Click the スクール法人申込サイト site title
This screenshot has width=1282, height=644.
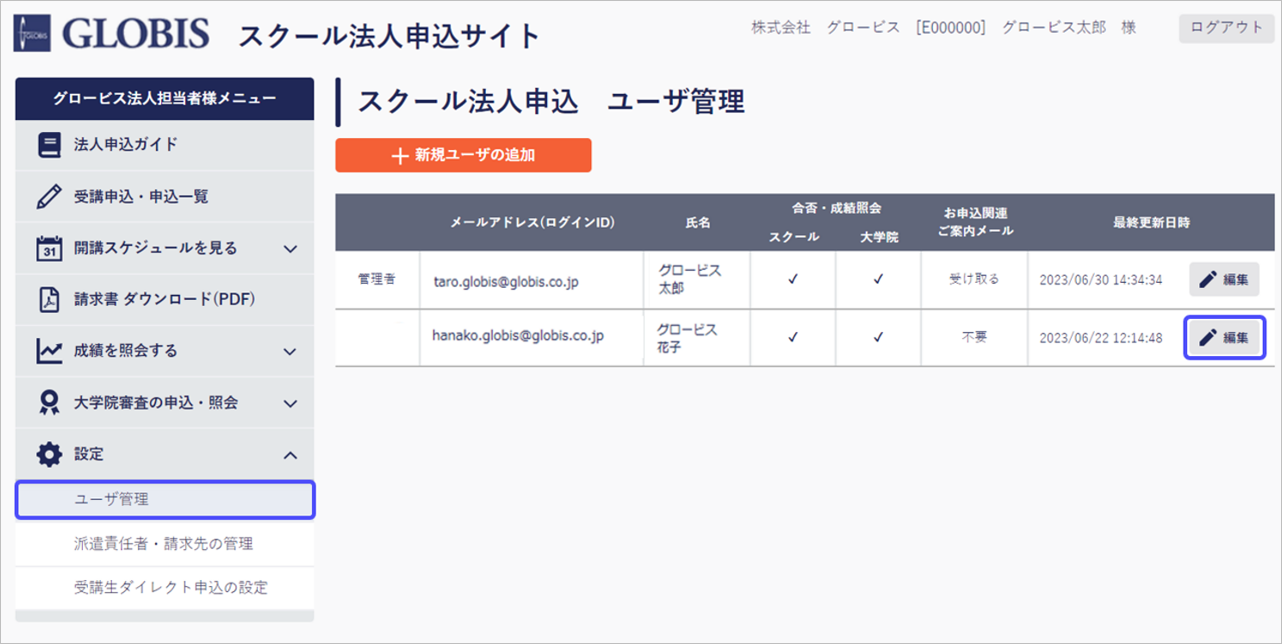[389, 37]
